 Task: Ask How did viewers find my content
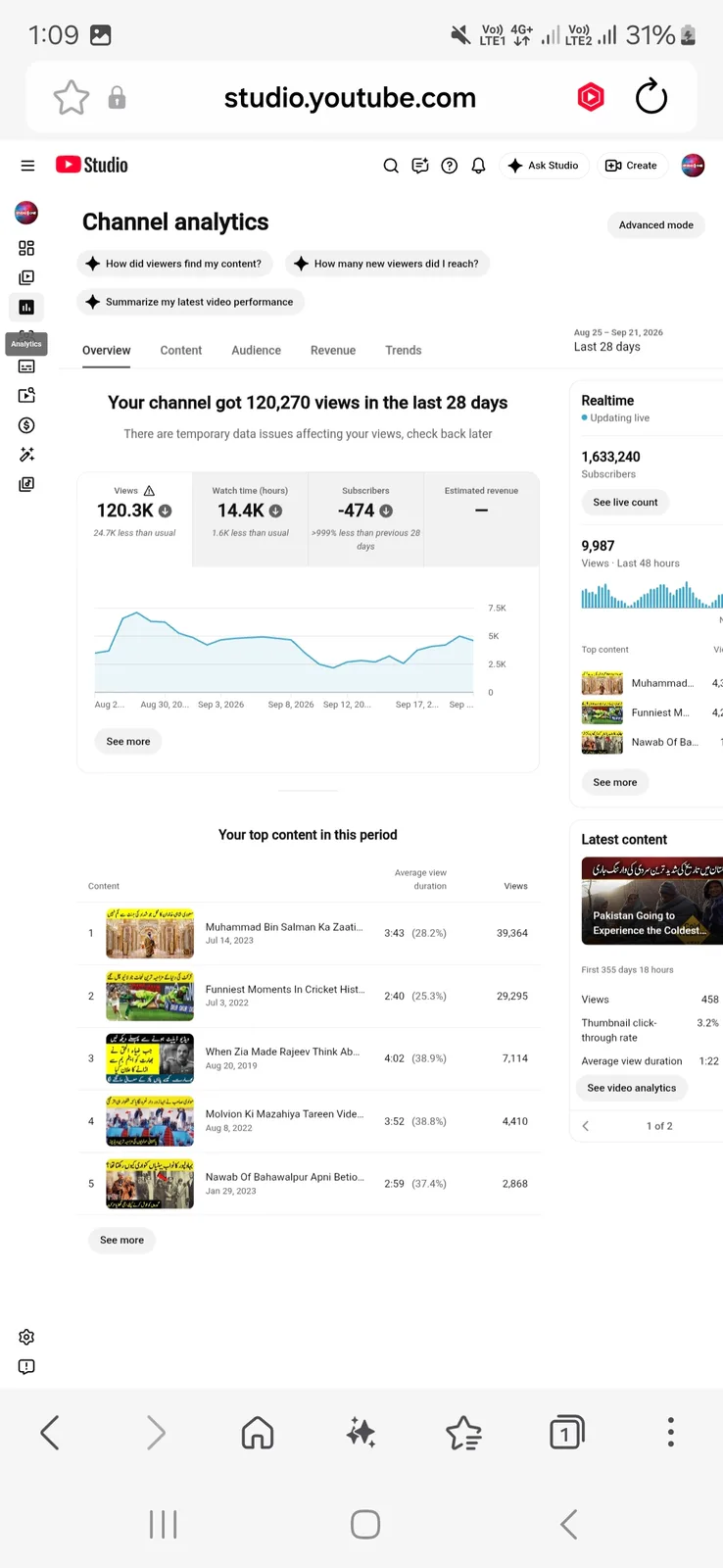coord(174,264)
